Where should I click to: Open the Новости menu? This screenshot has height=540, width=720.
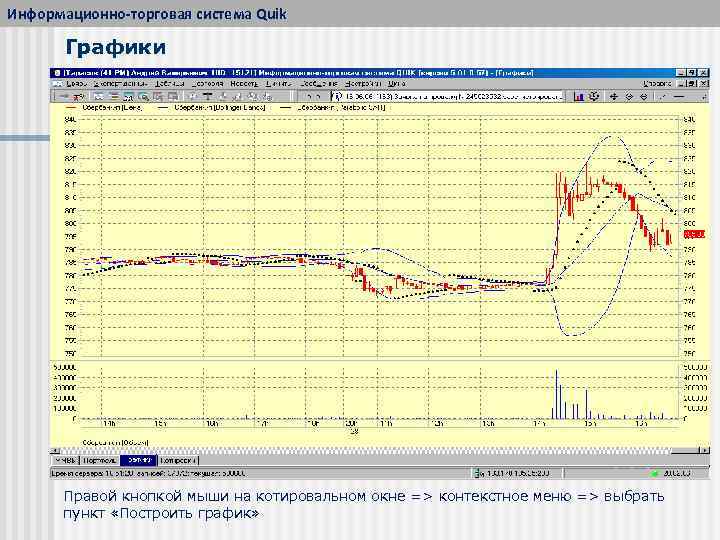244,84
